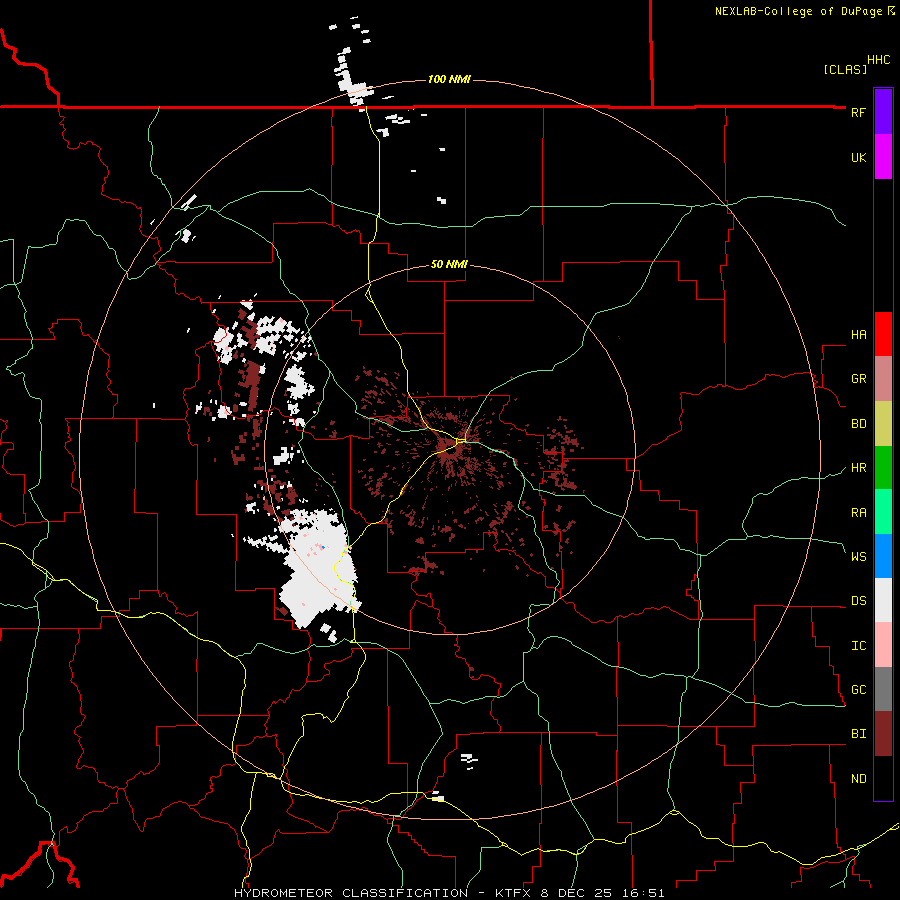
Task: Click the "DS" legend label
Action: [858, 601]
